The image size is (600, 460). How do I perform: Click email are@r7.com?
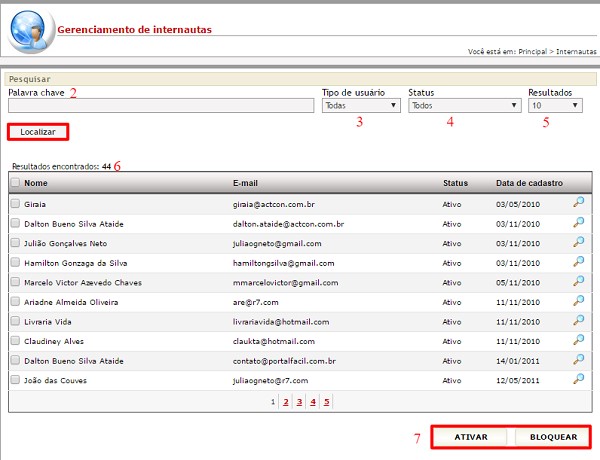tap(256, 302)
